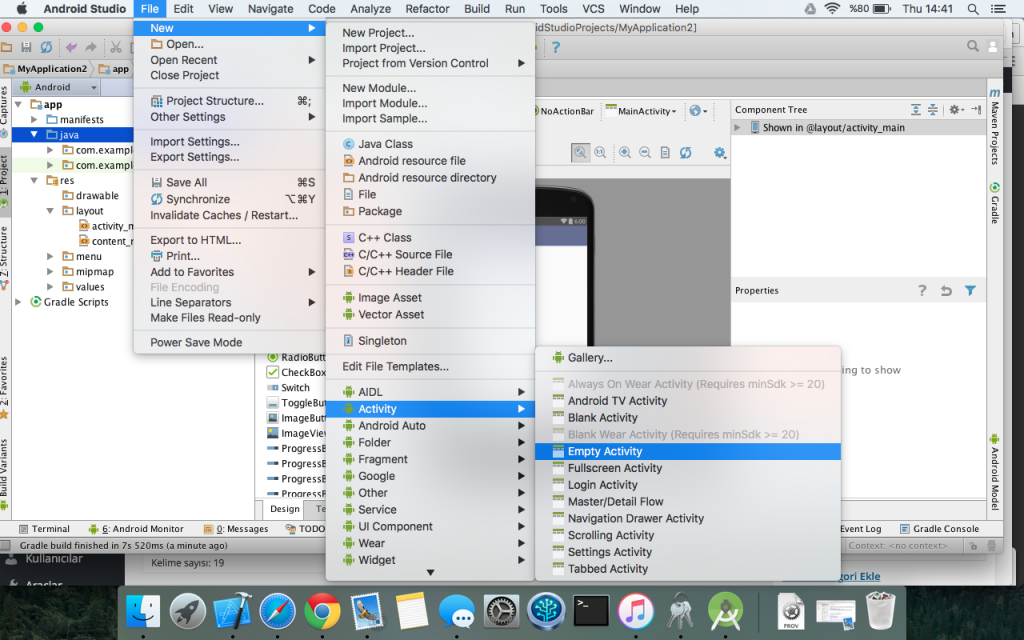Collapse the app module tree node
Image resolution: width=1024 pixels, height=640 pixels.
(18, 104)
